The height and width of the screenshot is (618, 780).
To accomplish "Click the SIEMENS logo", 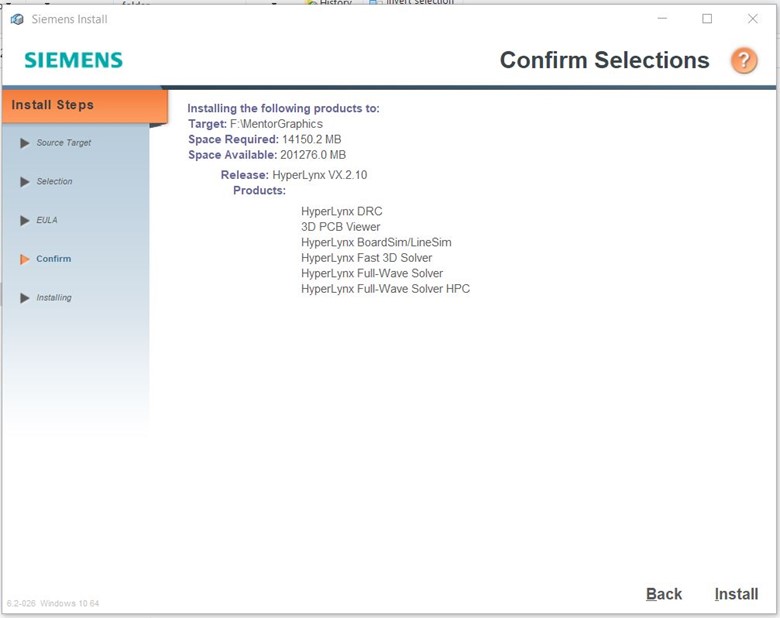I will [x=74, y=60].
